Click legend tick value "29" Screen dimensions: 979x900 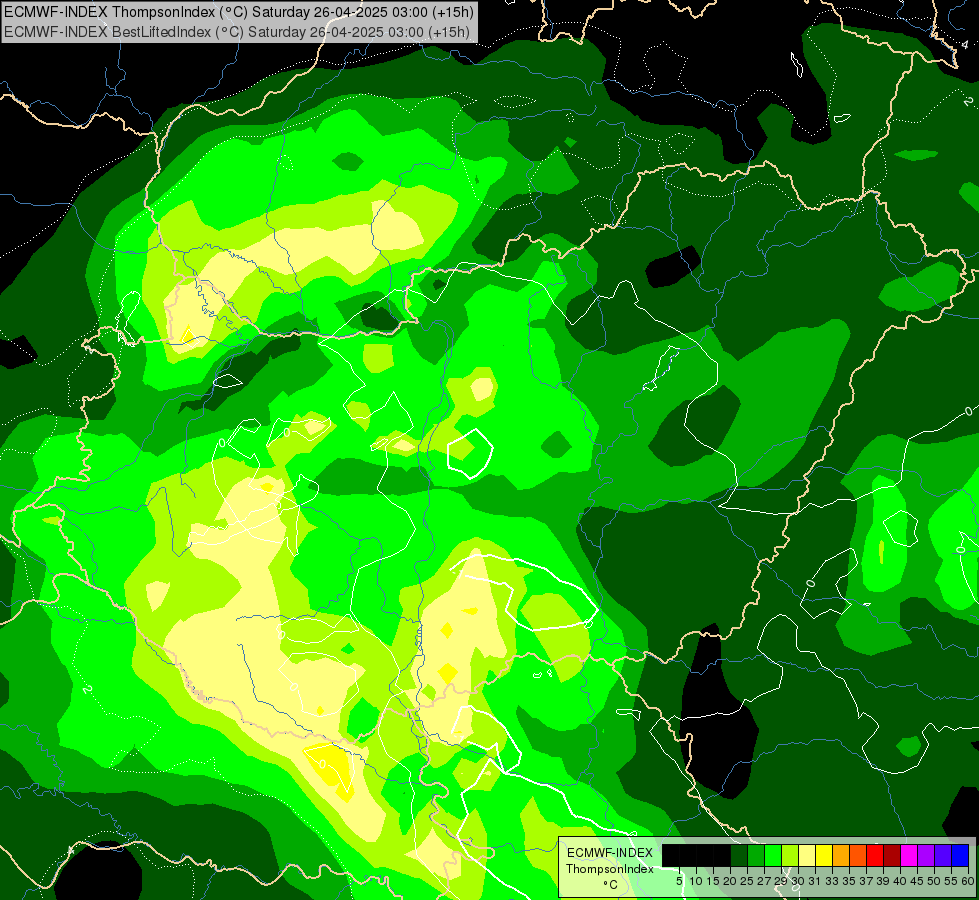pos(780,881)
